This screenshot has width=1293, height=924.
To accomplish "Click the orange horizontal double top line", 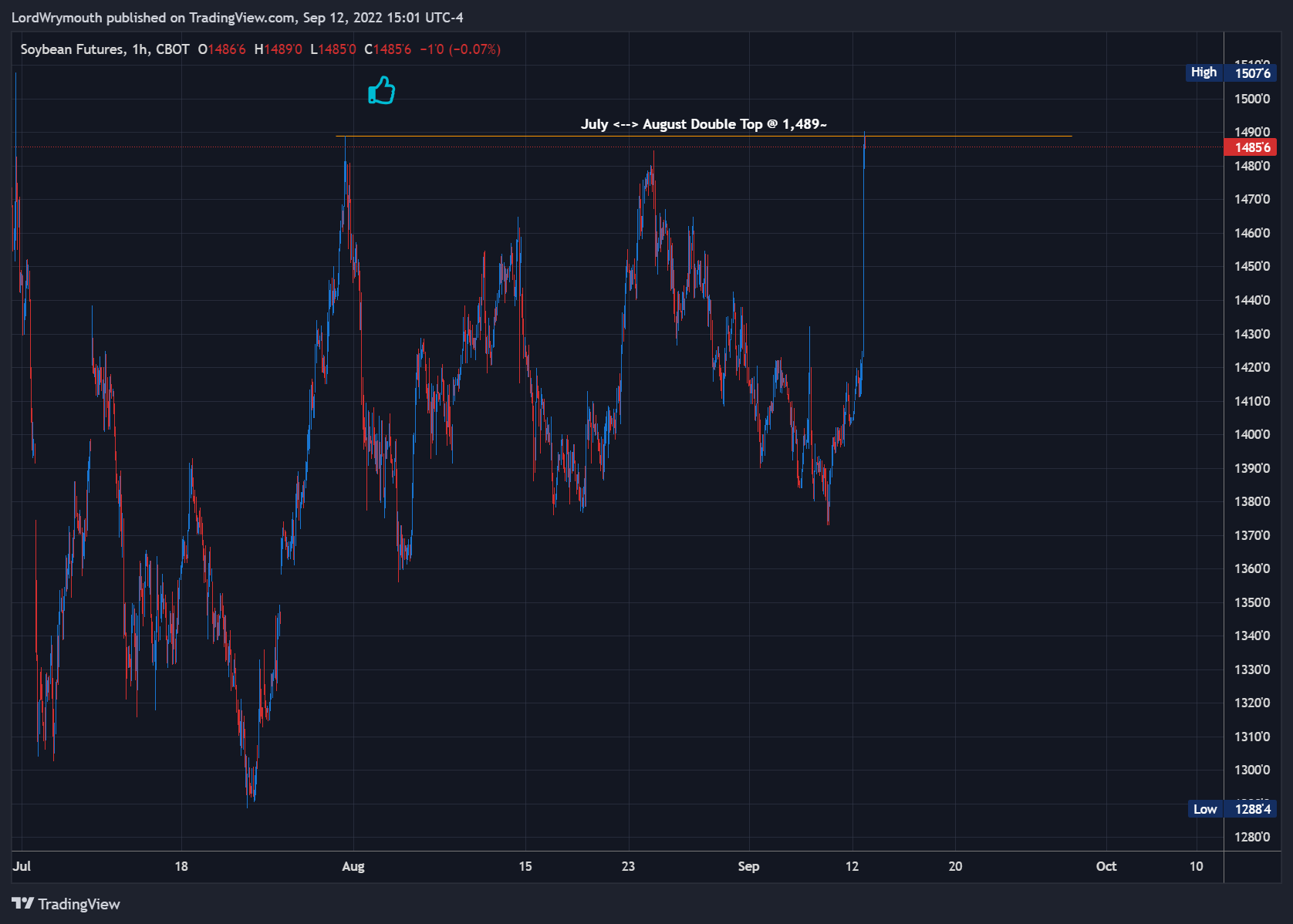I will click(704, 137).
